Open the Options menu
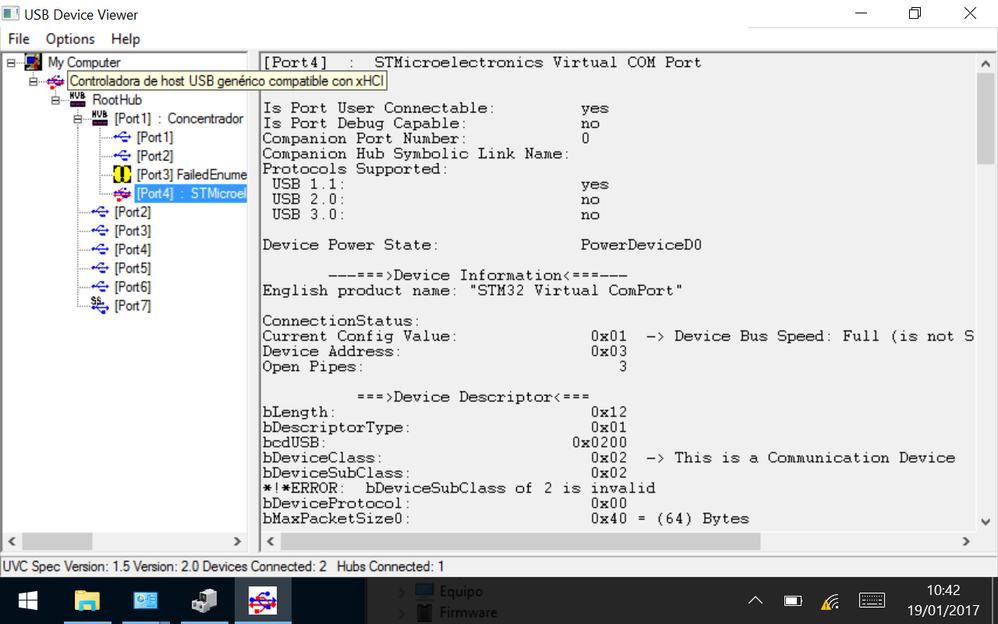Viewport: 998px width, 624px height. click(70, 39)
